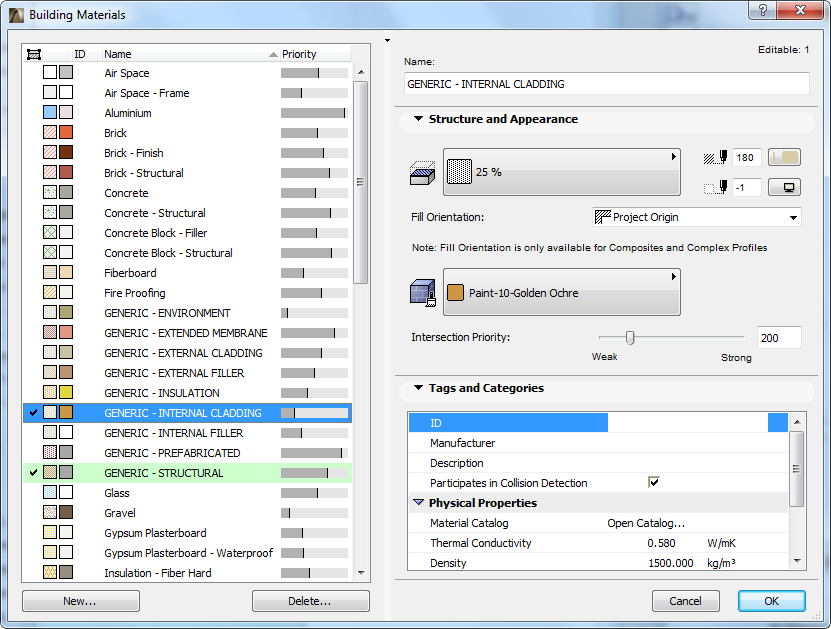Click the background pen number field -1
This screenshot has height=629, width=831.
(746, 187)
